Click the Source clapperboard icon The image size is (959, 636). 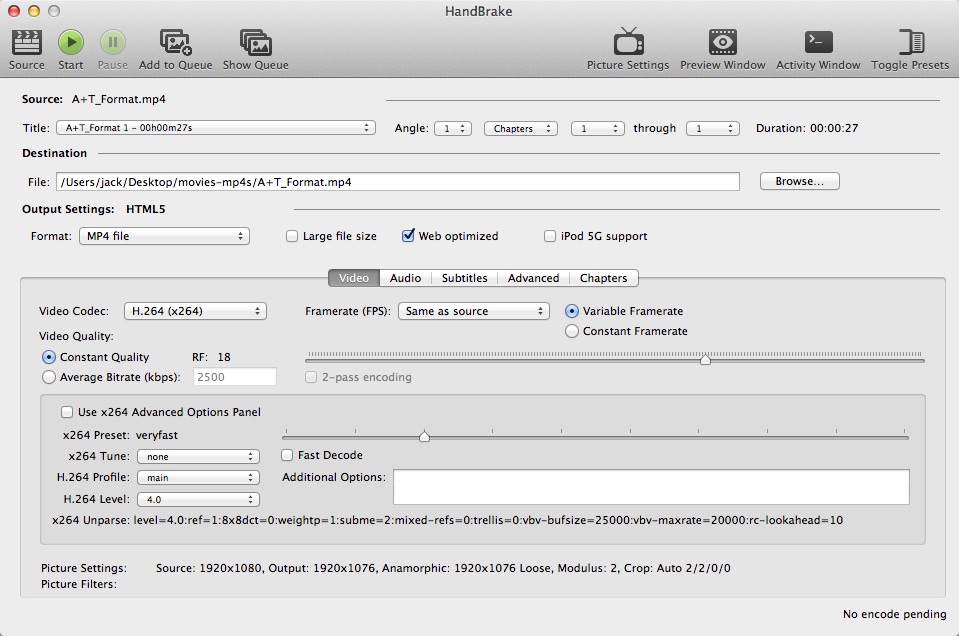(26, 42)
